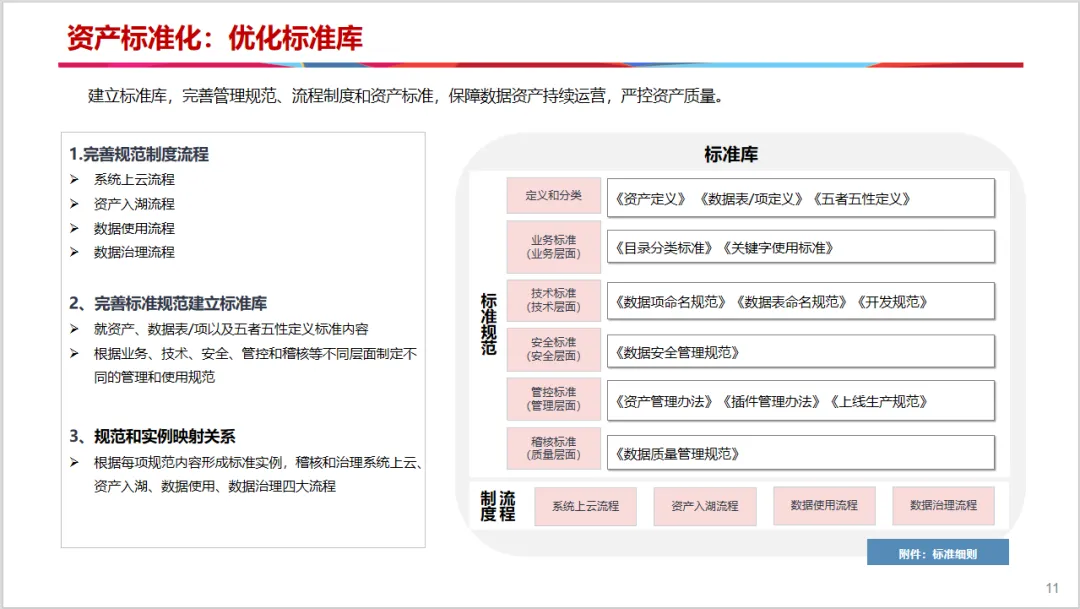1080x609 pixels.
Task: Click the 《数据质量管理规范》 text box
Action: 800,453
